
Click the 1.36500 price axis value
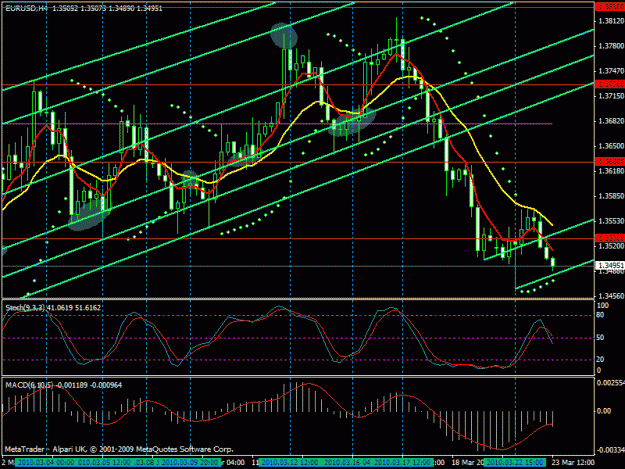point(611,146)
